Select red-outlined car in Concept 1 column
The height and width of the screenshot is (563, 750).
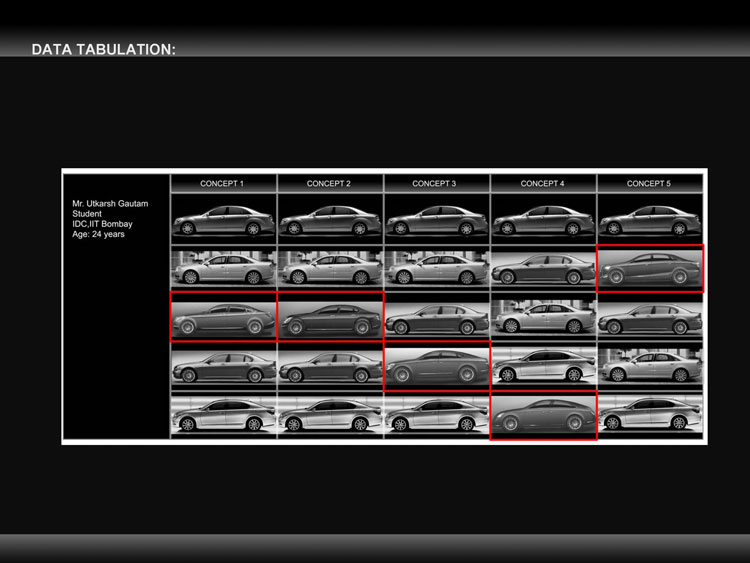tap(223, 318)
